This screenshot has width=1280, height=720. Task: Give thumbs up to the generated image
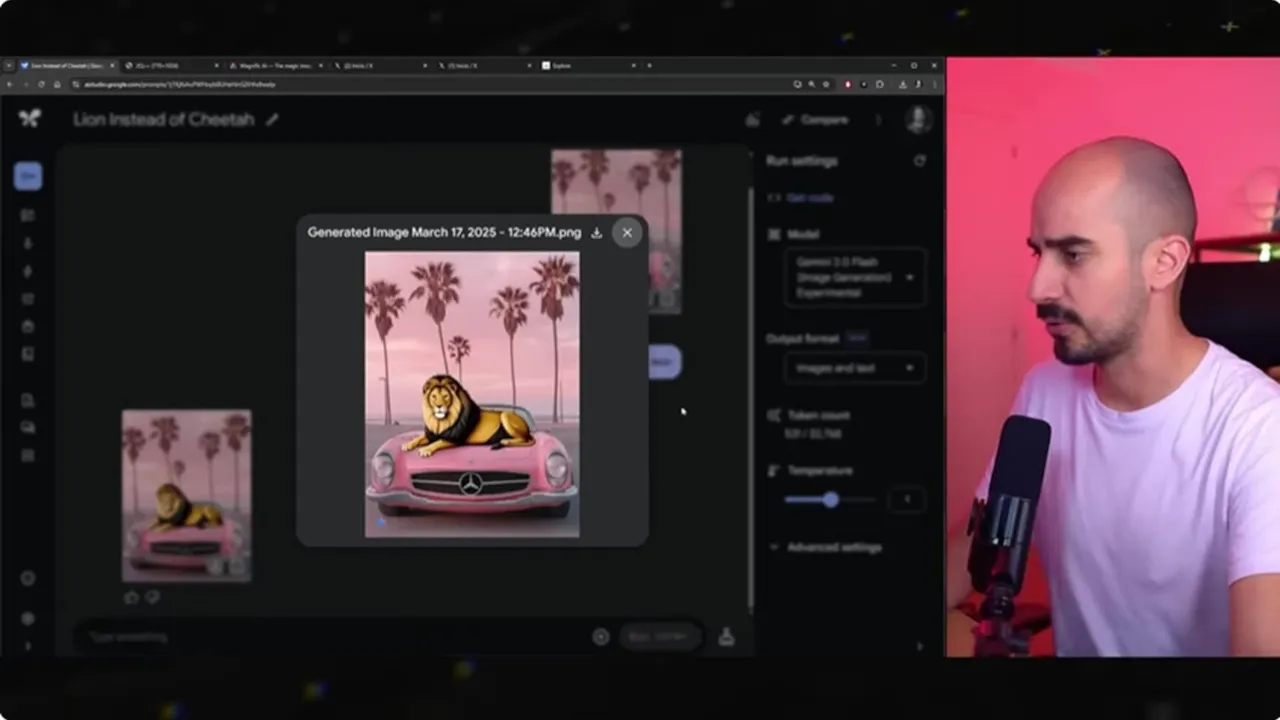[132, 597]
